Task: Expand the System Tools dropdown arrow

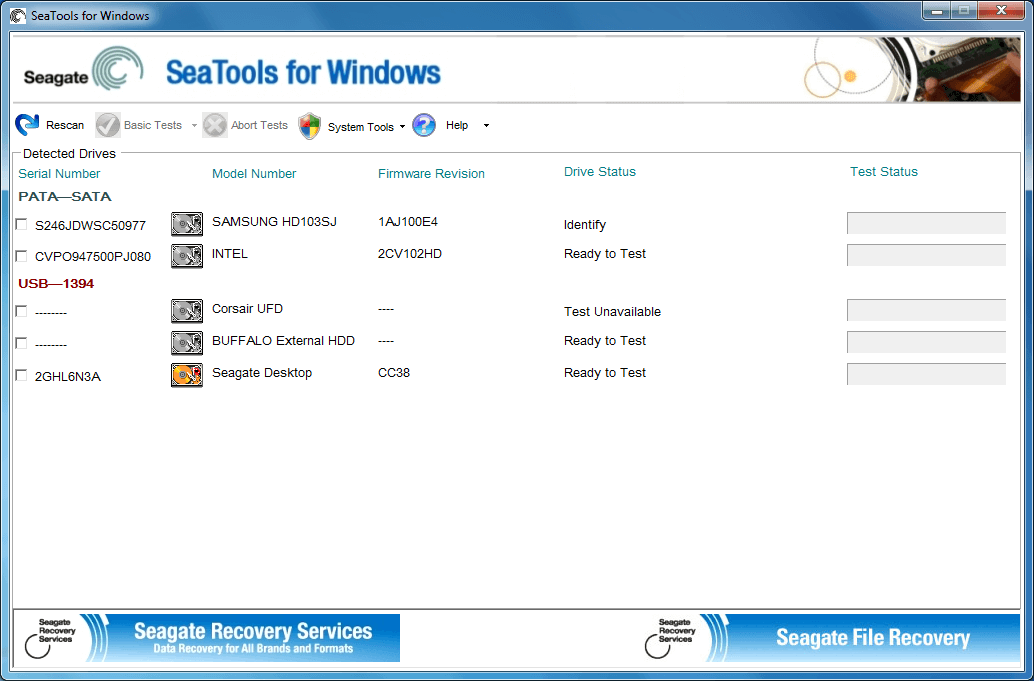Action: (404, 126)
